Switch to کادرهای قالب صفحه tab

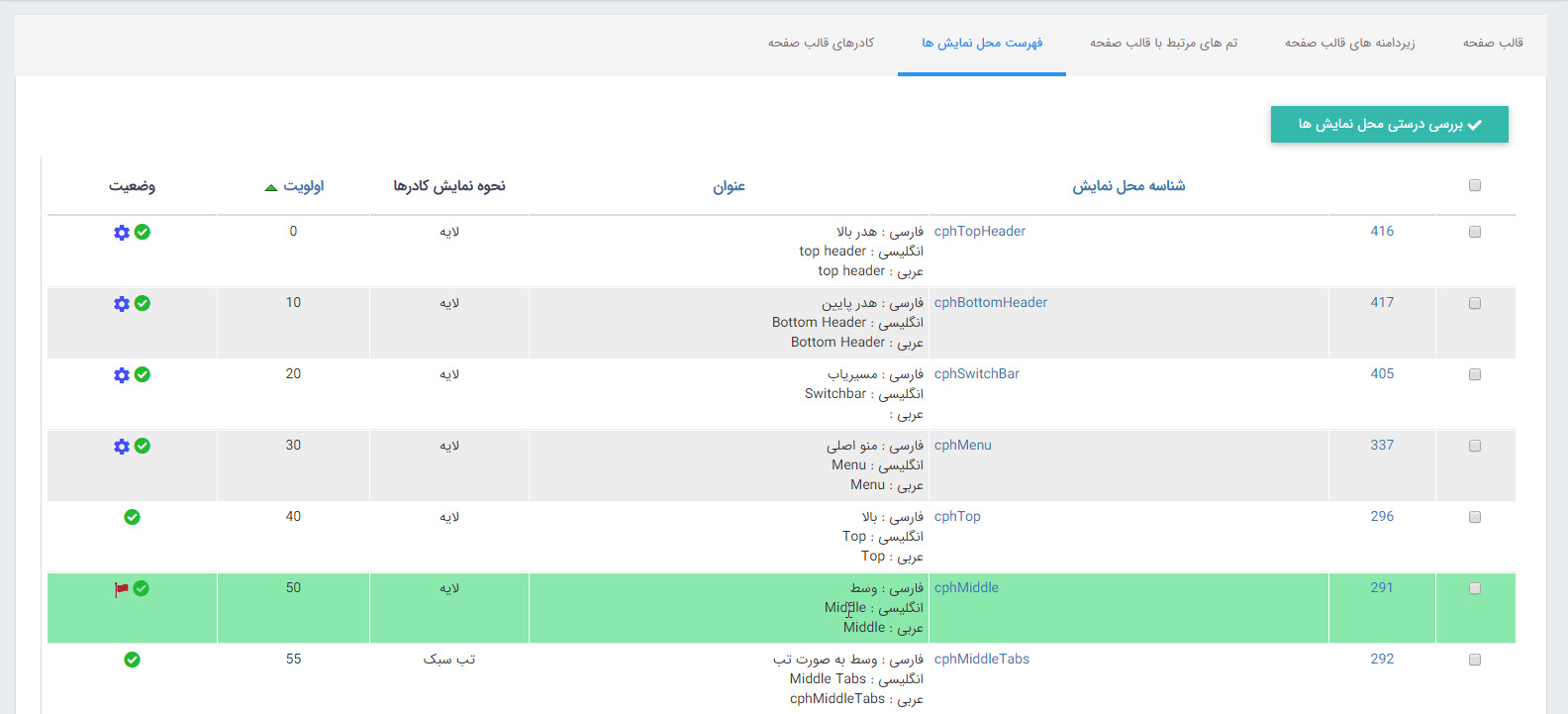tap(821, 43)
